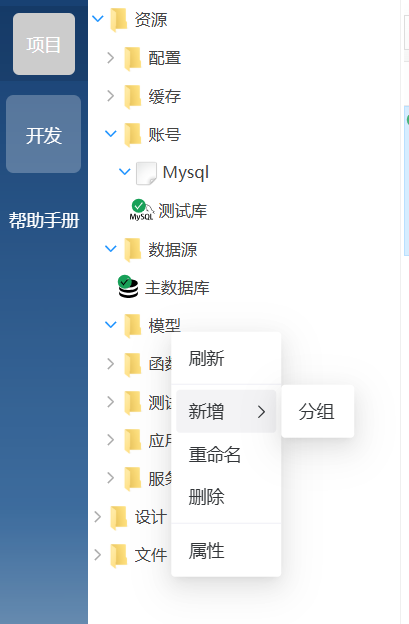Click the MySQL icon beside 测试库
This screenshot has height=624, width=409.
[x=141, y=210]
